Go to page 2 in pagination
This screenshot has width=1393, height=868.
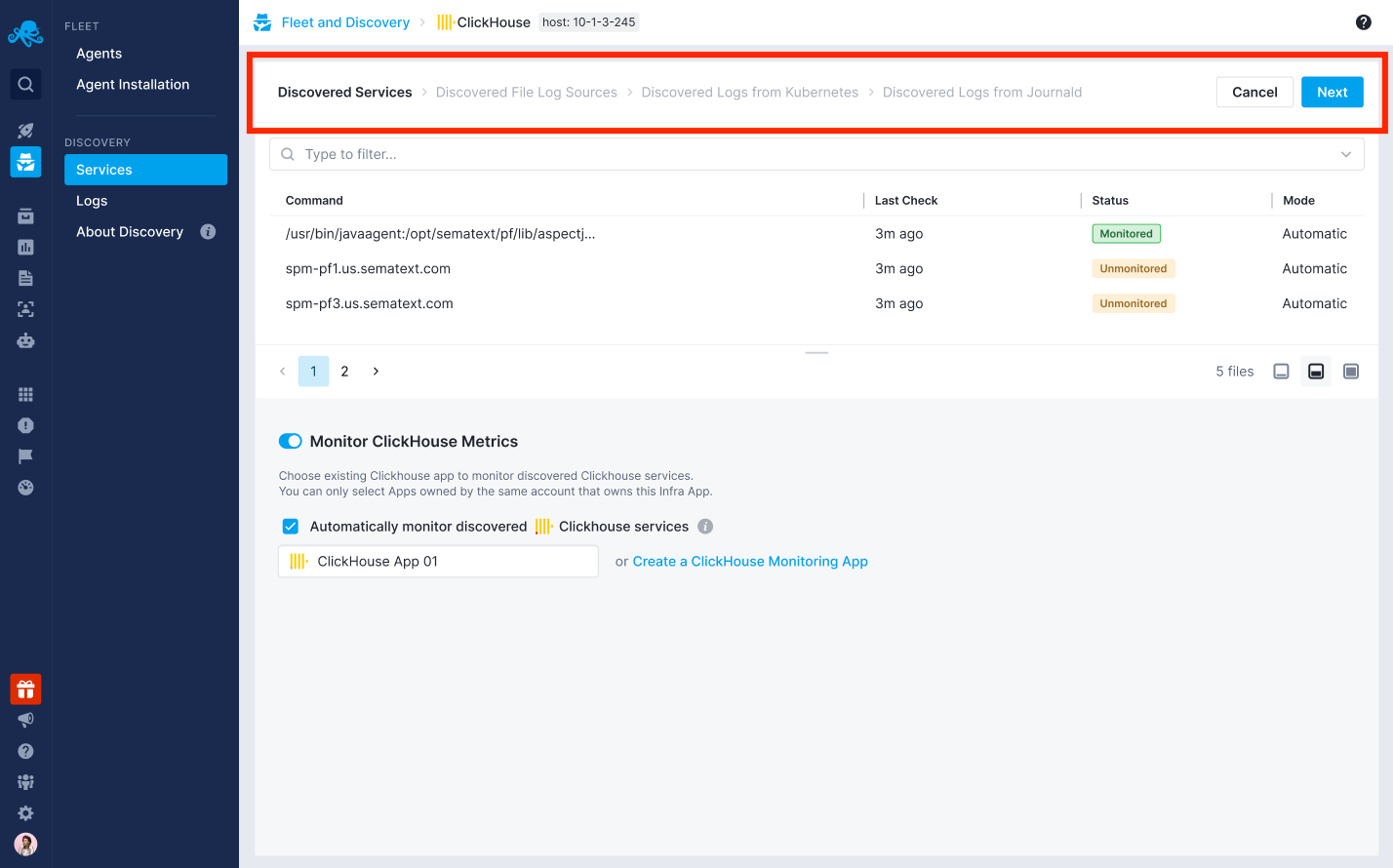click(x=344, y=372)
